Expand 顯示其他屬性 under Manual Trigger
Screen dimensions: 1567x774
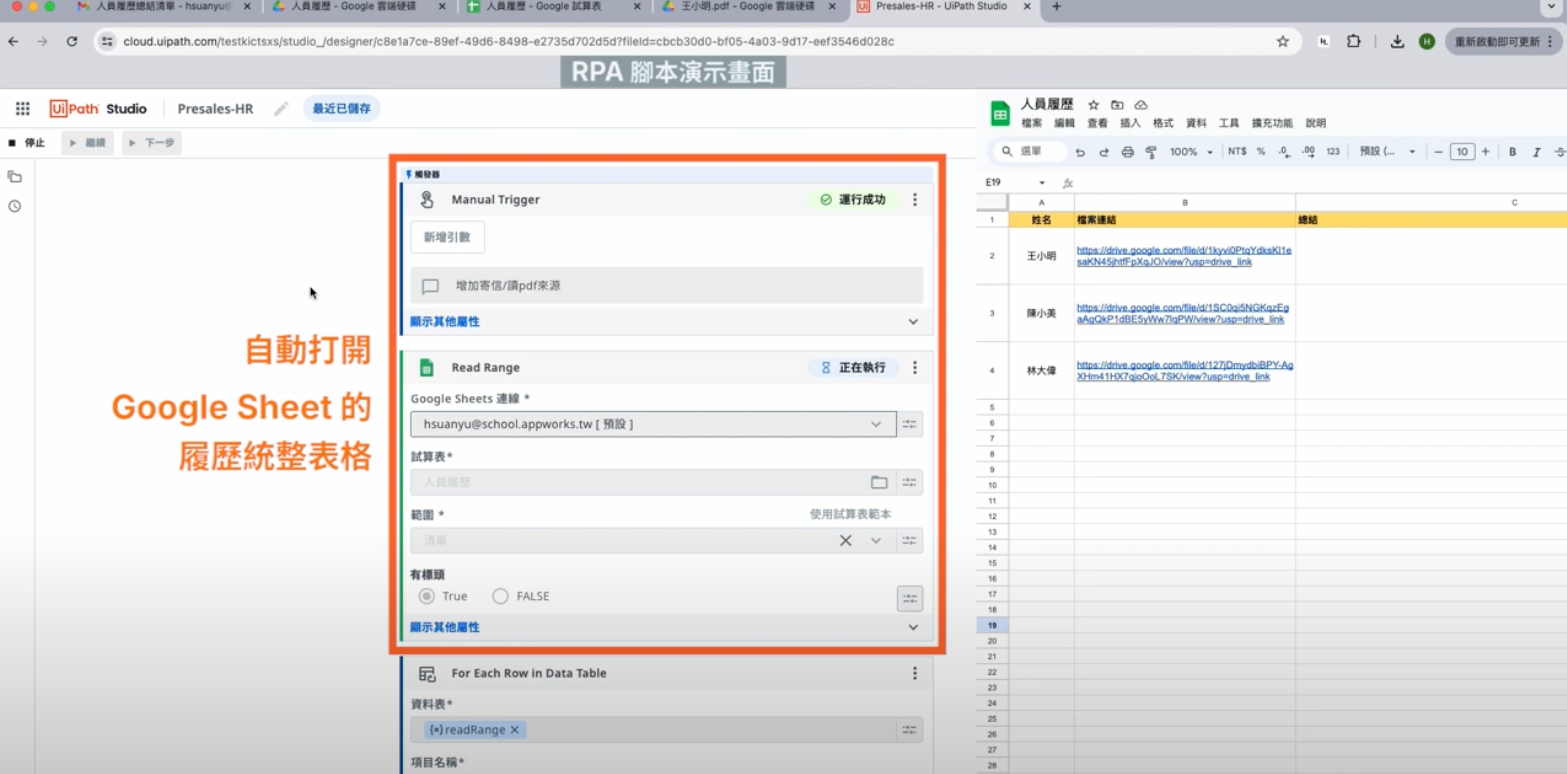pos(666,322)
